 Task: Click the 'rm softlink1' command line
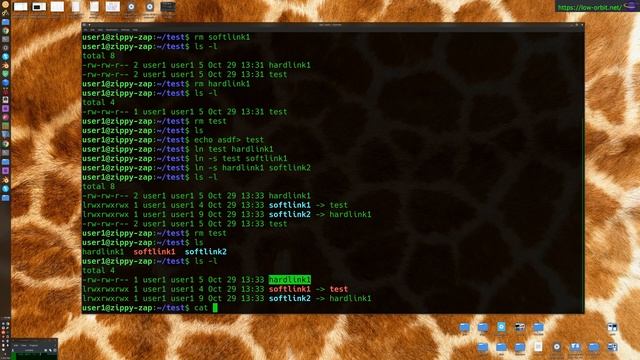[x=222, y=37]
